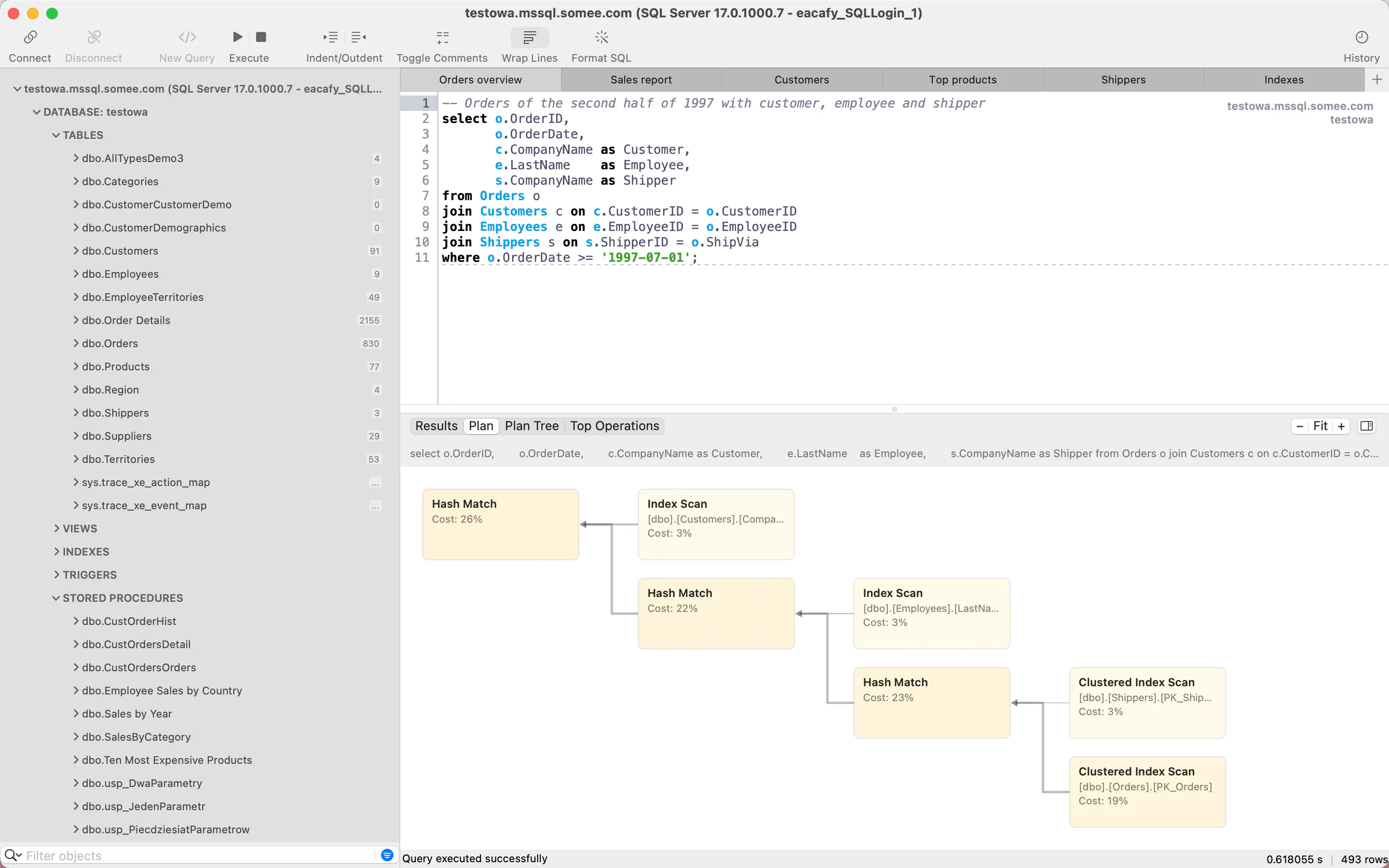Fit the plan diagram to view
Image resolution: width=1389 pixels, height=868 pixels.
click(1320, 426)
